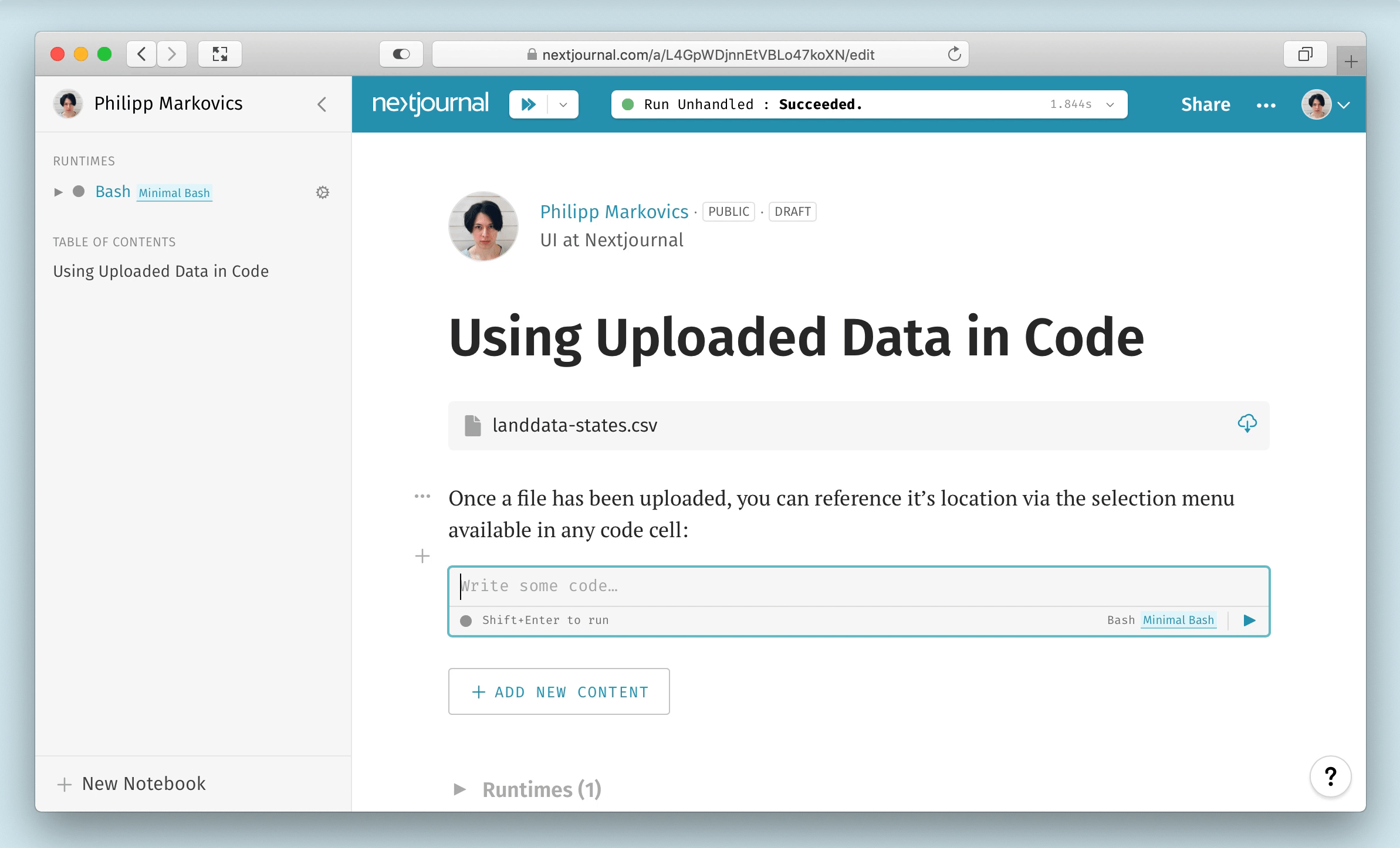Viewport: 1400px width, 848px height.
Task: Click the PUBLIC visibility badge
Action: coord(729,212)
